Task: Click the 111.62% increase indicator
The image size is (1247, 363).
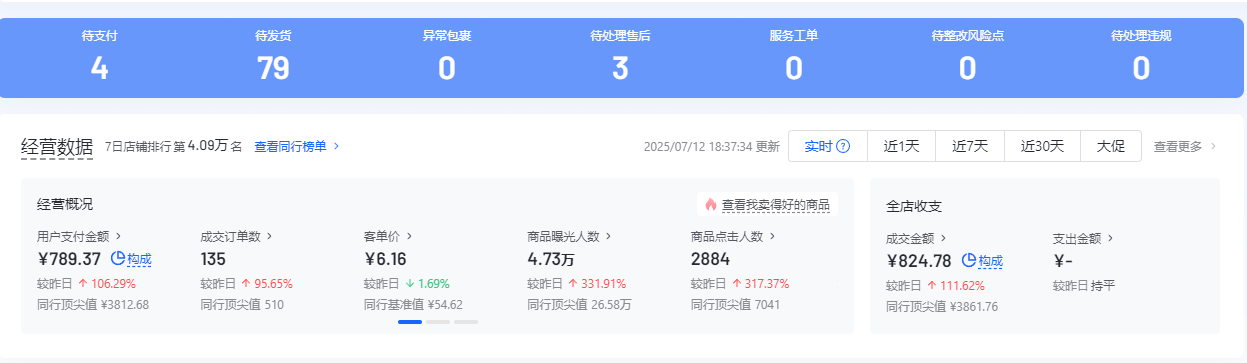Action: [956, 285]
